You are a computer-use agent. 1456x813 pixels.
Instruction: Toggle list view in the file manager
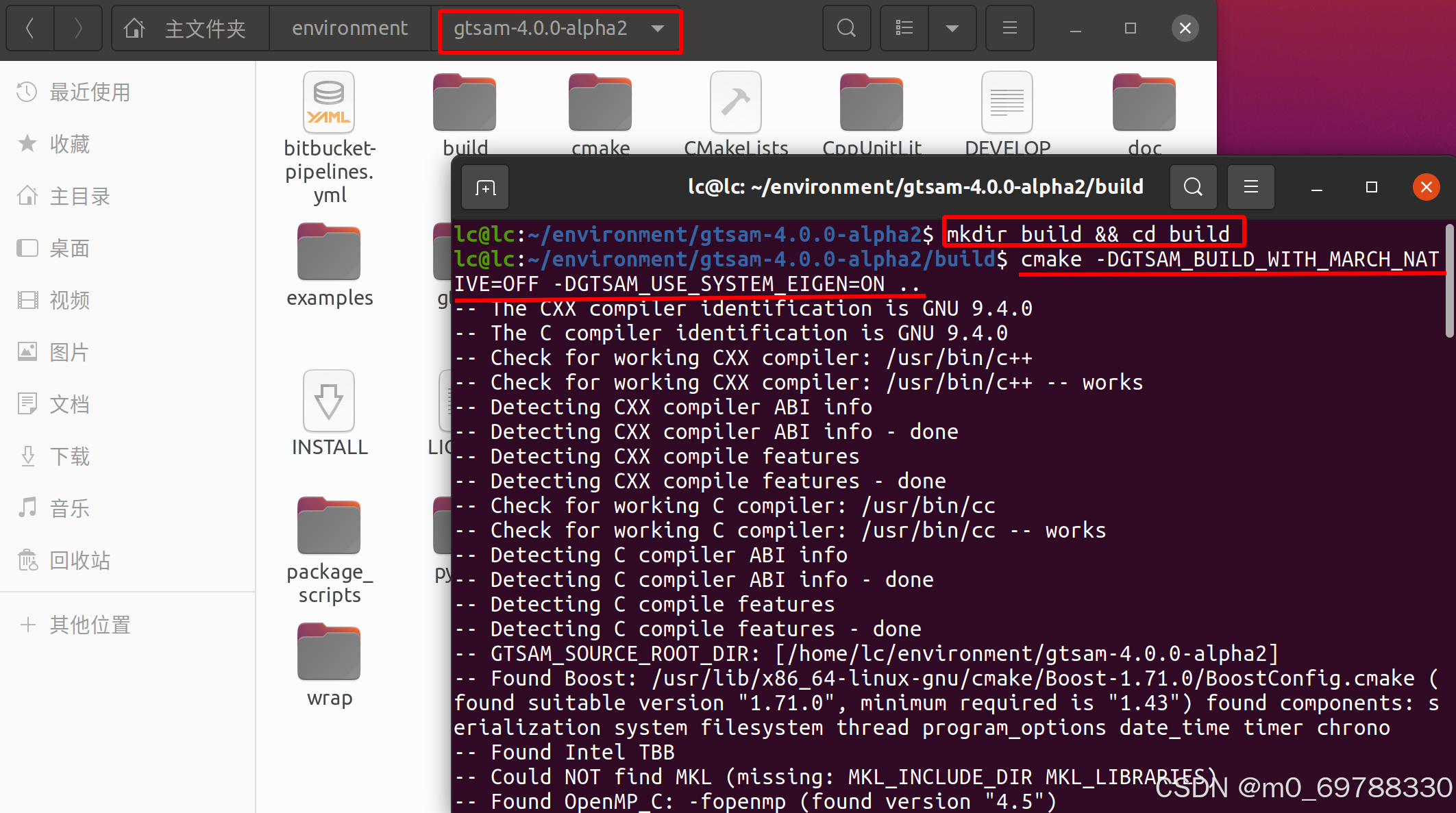[903, 28]
